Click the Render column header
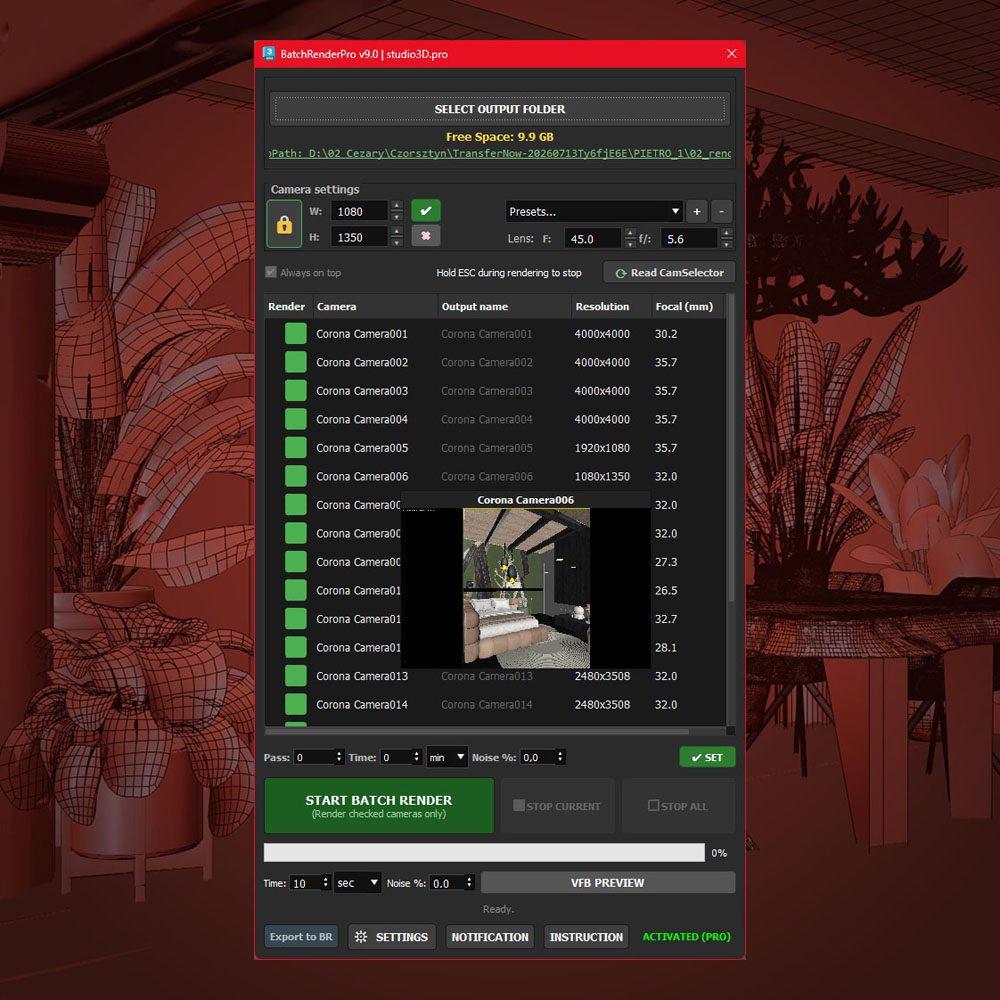Image resolution: width=1000 pixels, height=1000 pixels. [288, 307]
